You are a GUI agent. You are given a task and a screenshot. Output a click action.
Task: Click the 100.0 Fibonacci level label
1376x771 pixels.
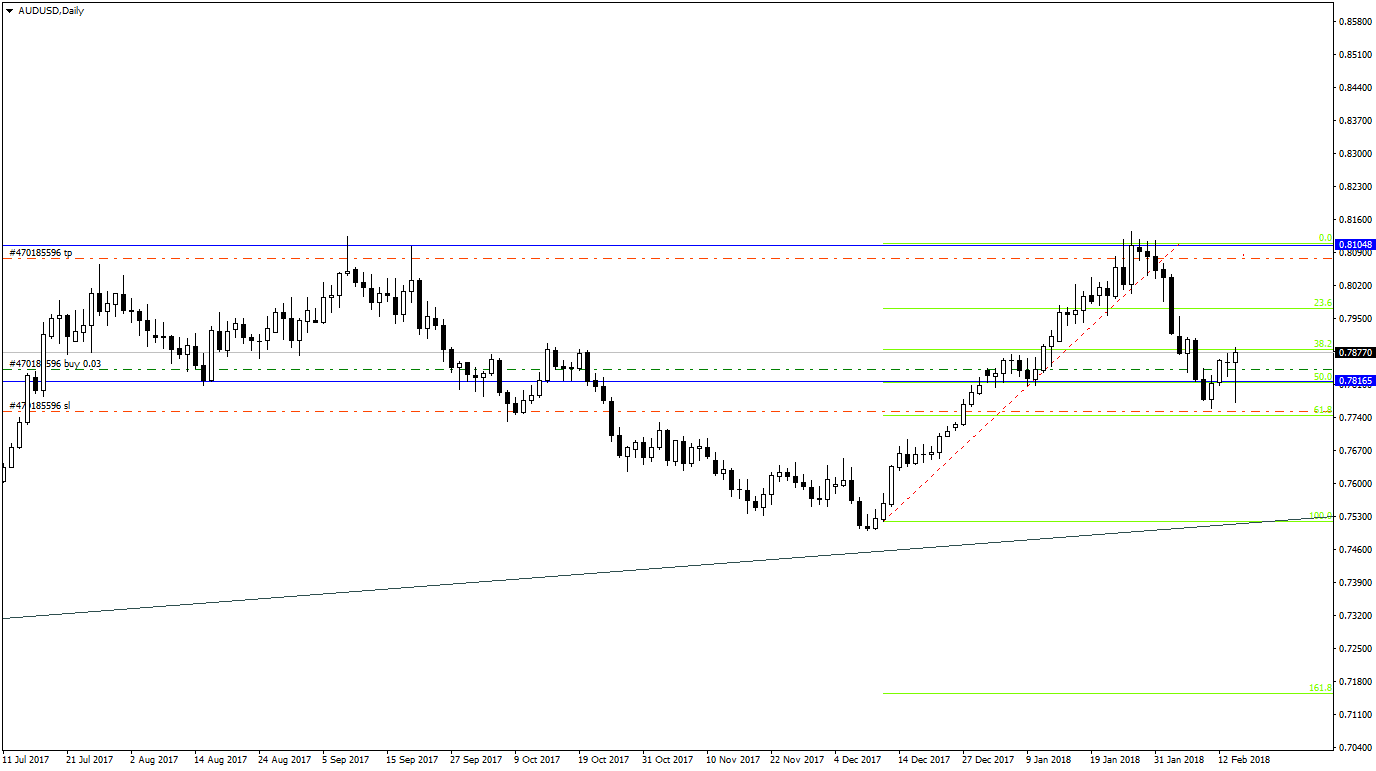(x=1321, y=516)
